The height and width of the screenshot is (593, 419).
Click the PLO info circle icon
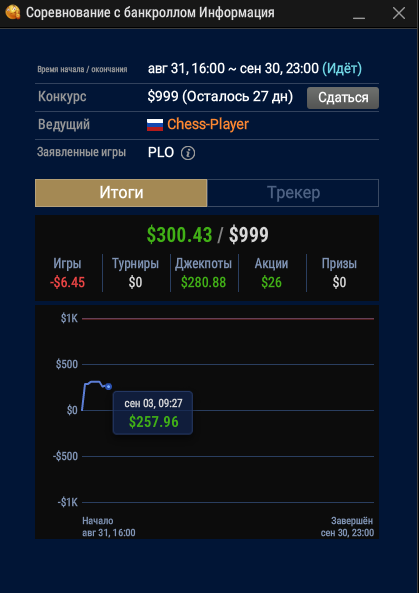click(x=188, y=153)
